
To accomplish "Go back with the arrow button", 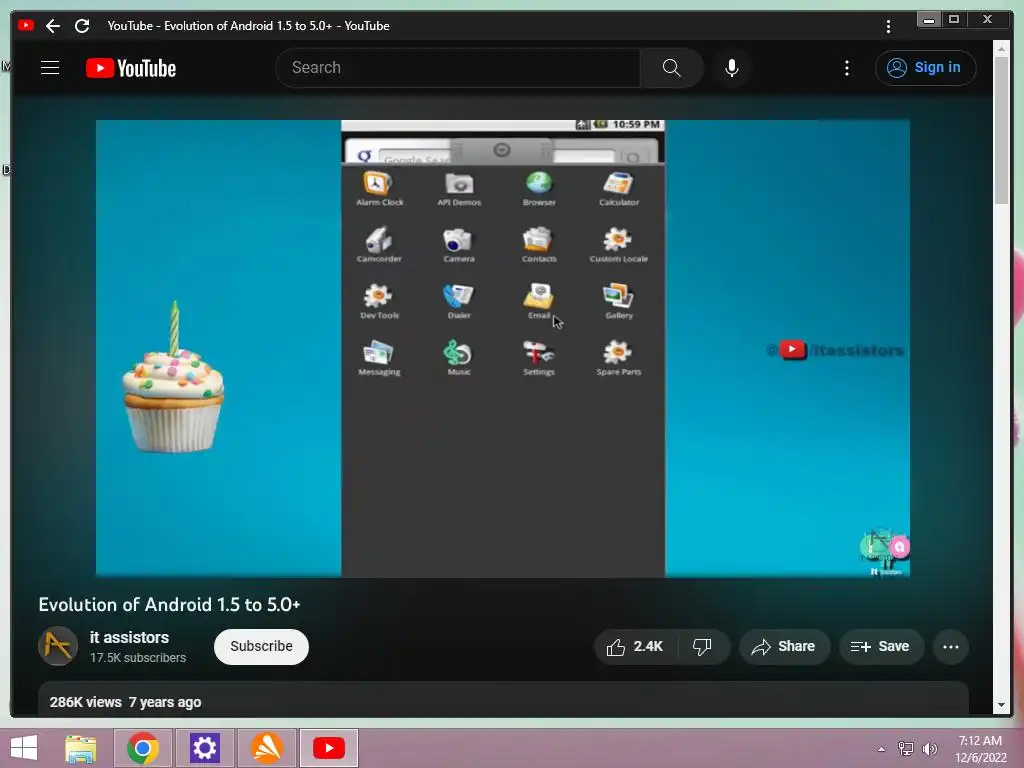I will point(53,26).
